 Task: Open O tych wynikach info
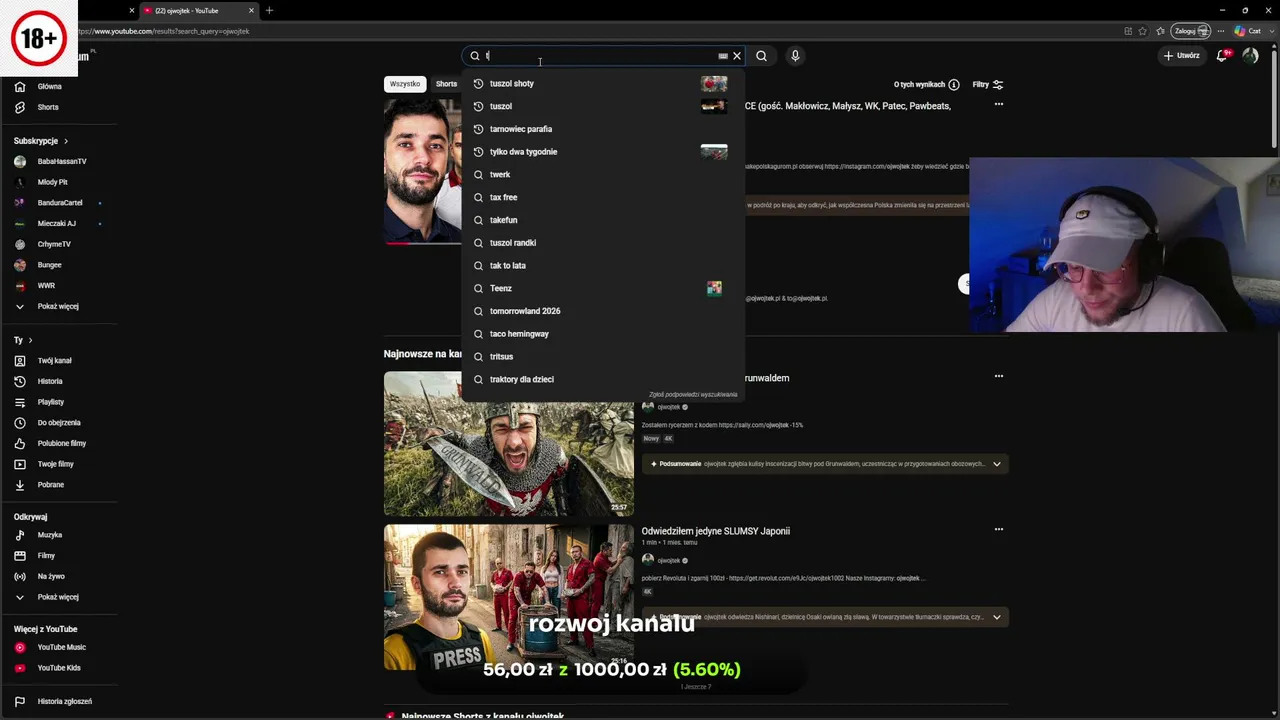pos(926,85)
